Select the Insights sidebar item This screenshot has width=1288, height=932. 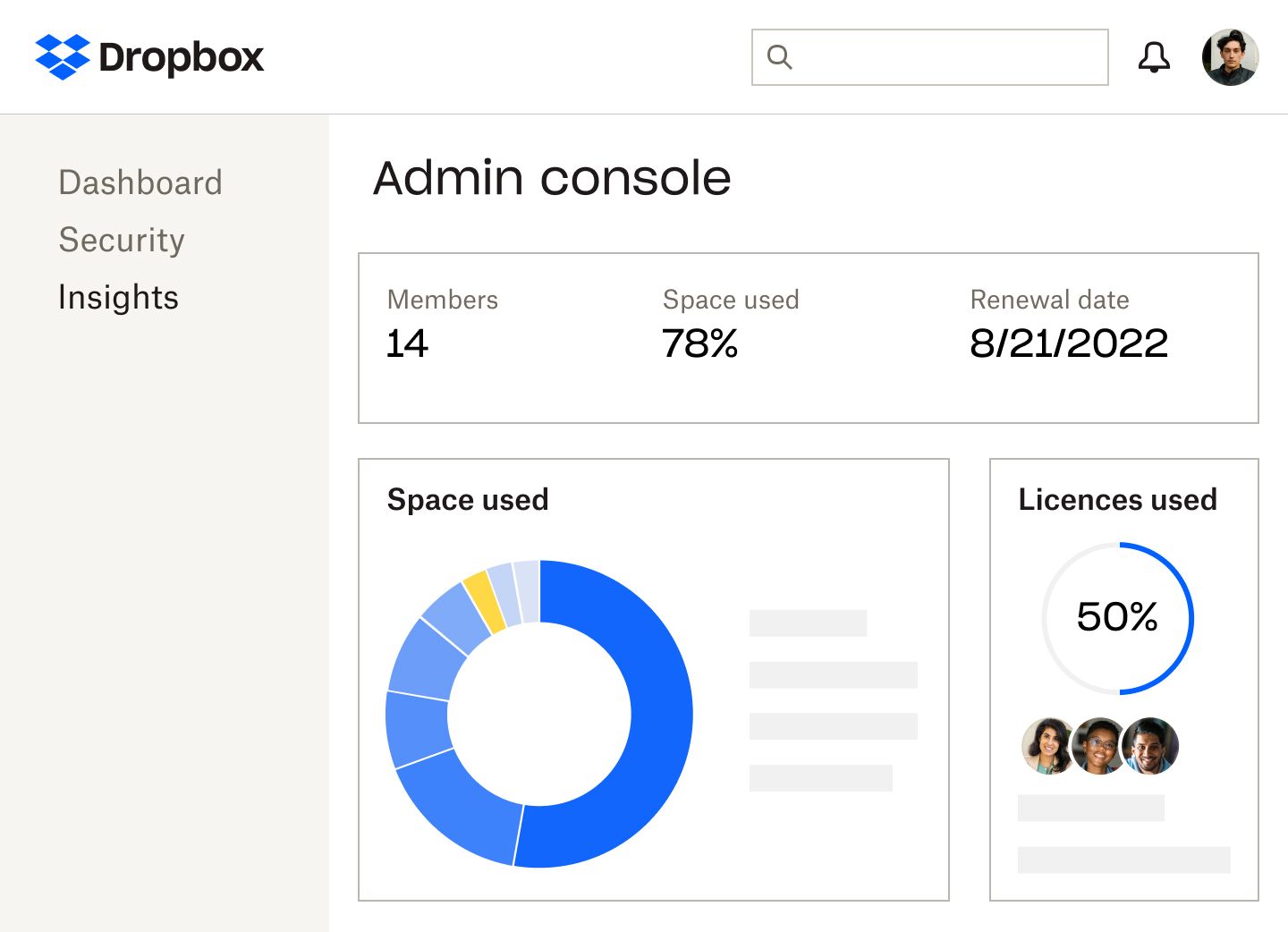point(118,297)
